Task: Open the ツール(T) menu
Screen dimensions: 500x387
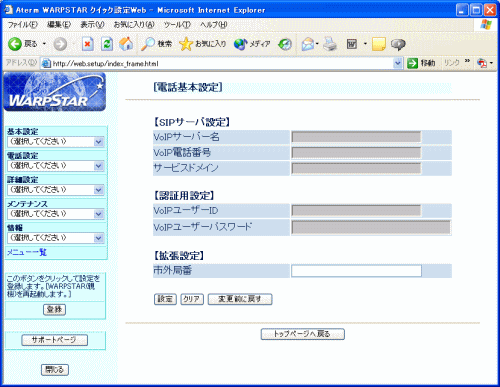Action: [x=177, y=25]
